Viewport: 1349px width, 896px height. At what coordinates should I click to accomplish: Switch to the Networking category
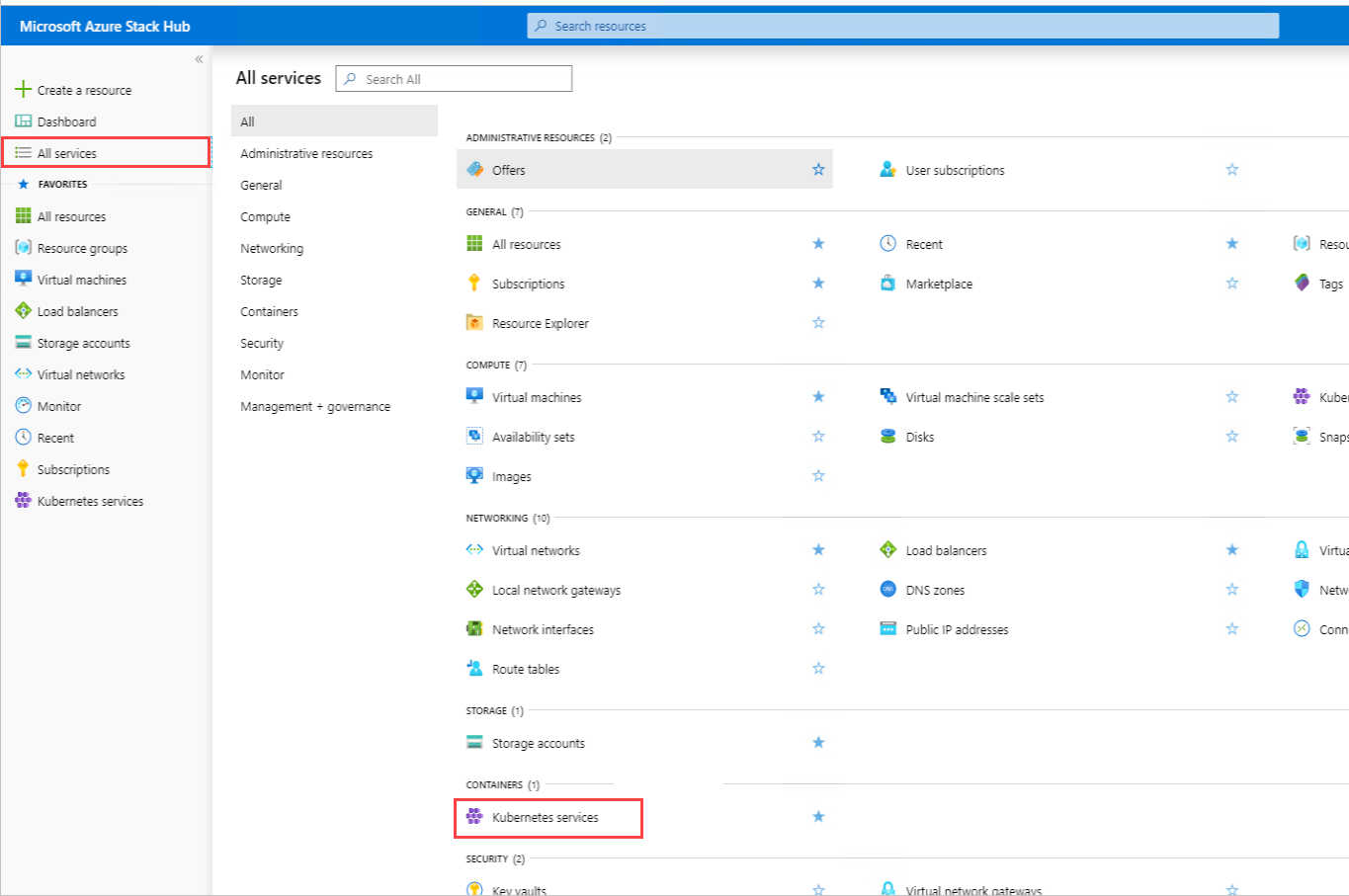[x=271, y=248]
